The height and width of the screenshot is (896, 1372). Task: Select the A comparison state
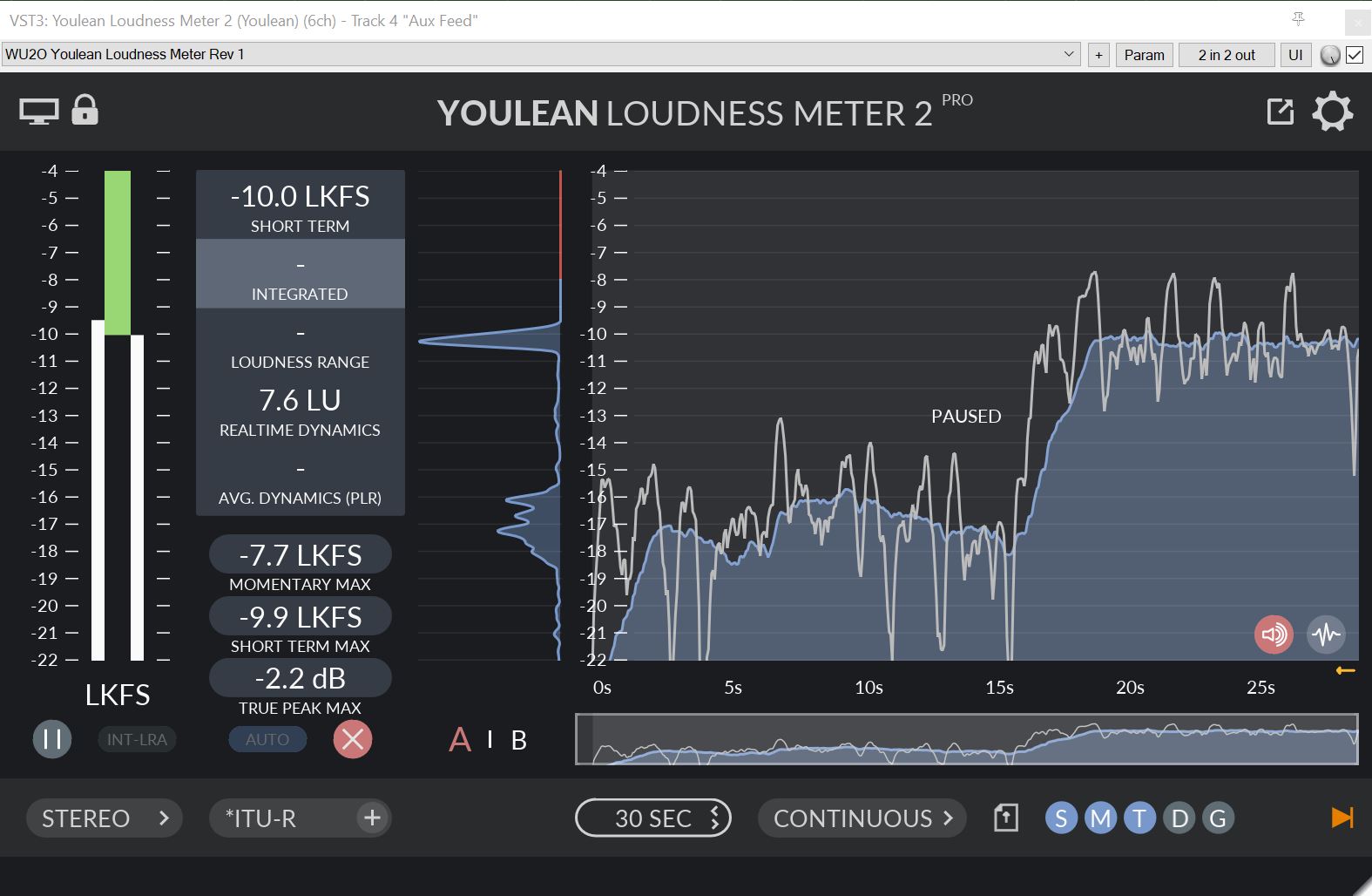[x=459, y=740]
